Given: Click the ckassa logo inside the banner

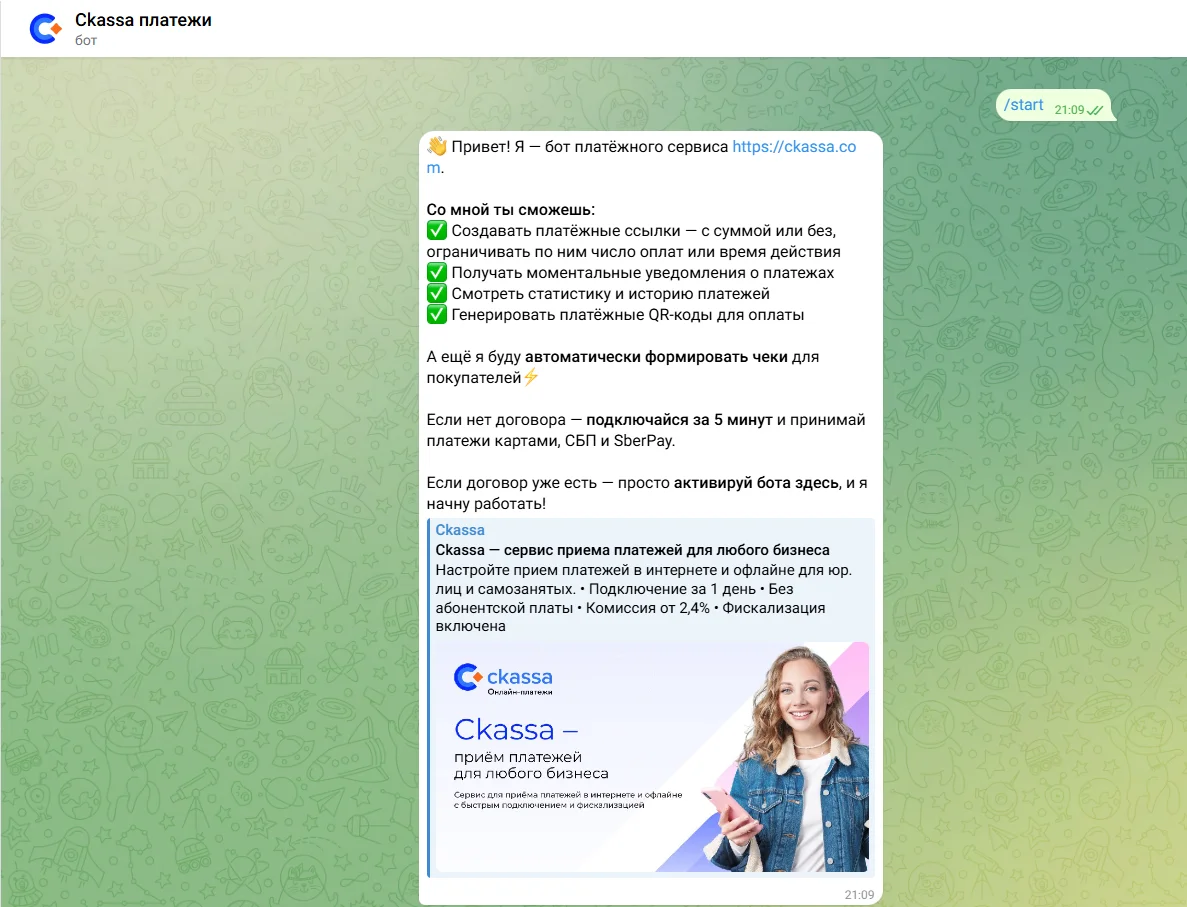Looking at the screenshot, I should [x=503, y=678].
